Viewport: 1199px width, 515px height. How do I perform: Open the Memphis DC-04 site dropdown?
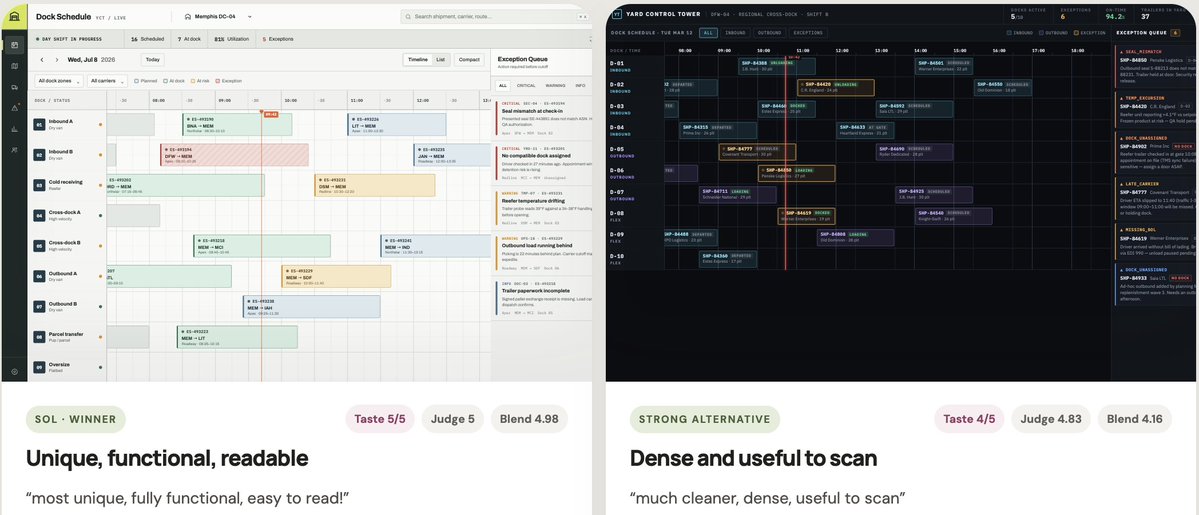coord(218,16)
